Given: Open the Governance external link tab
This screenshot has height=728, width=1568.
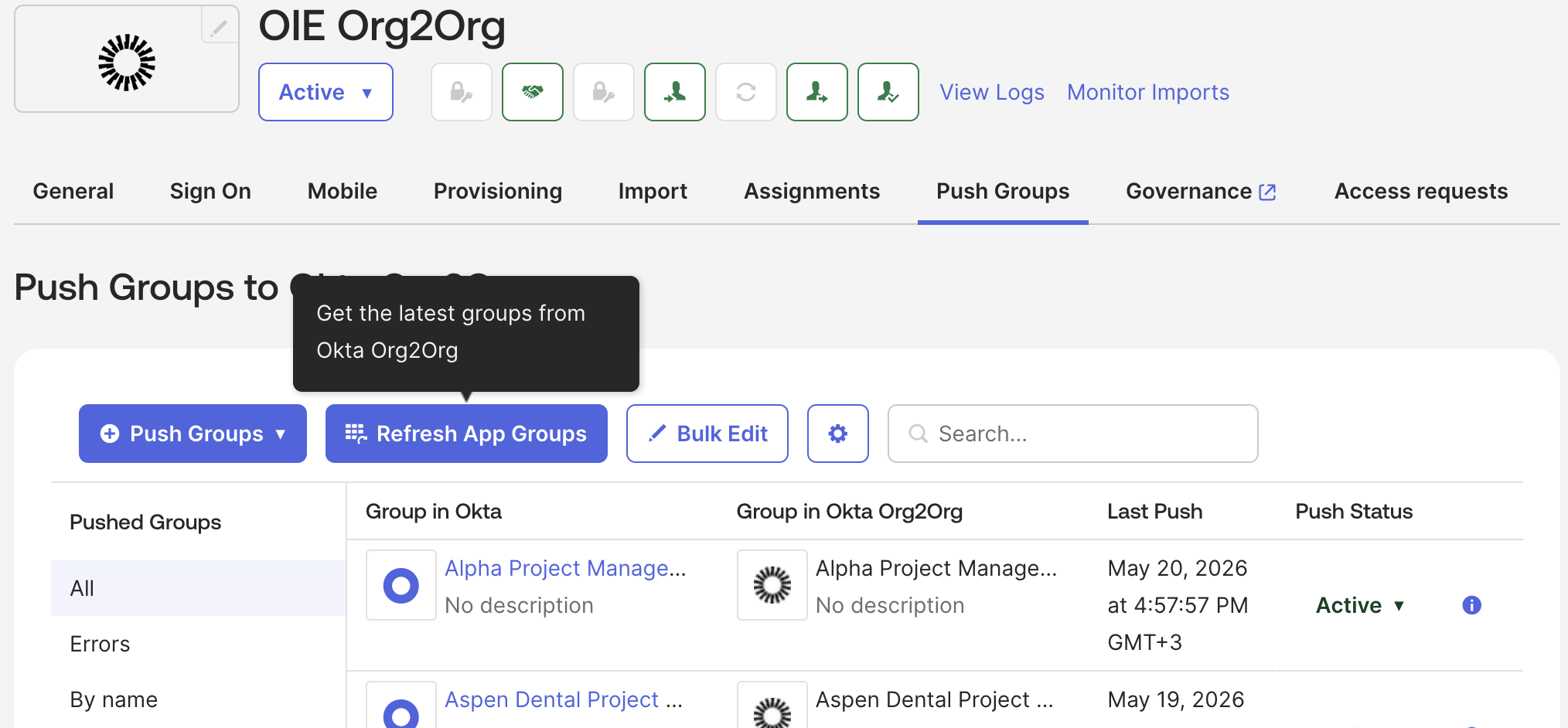Looking at the screenshot, I should click(x=1201, y=191).
